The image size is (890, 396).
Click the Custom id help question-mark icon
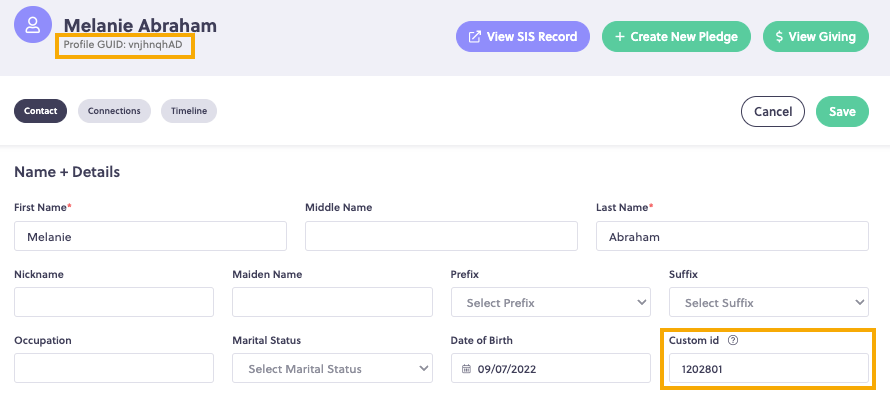(x=733, y=340)
